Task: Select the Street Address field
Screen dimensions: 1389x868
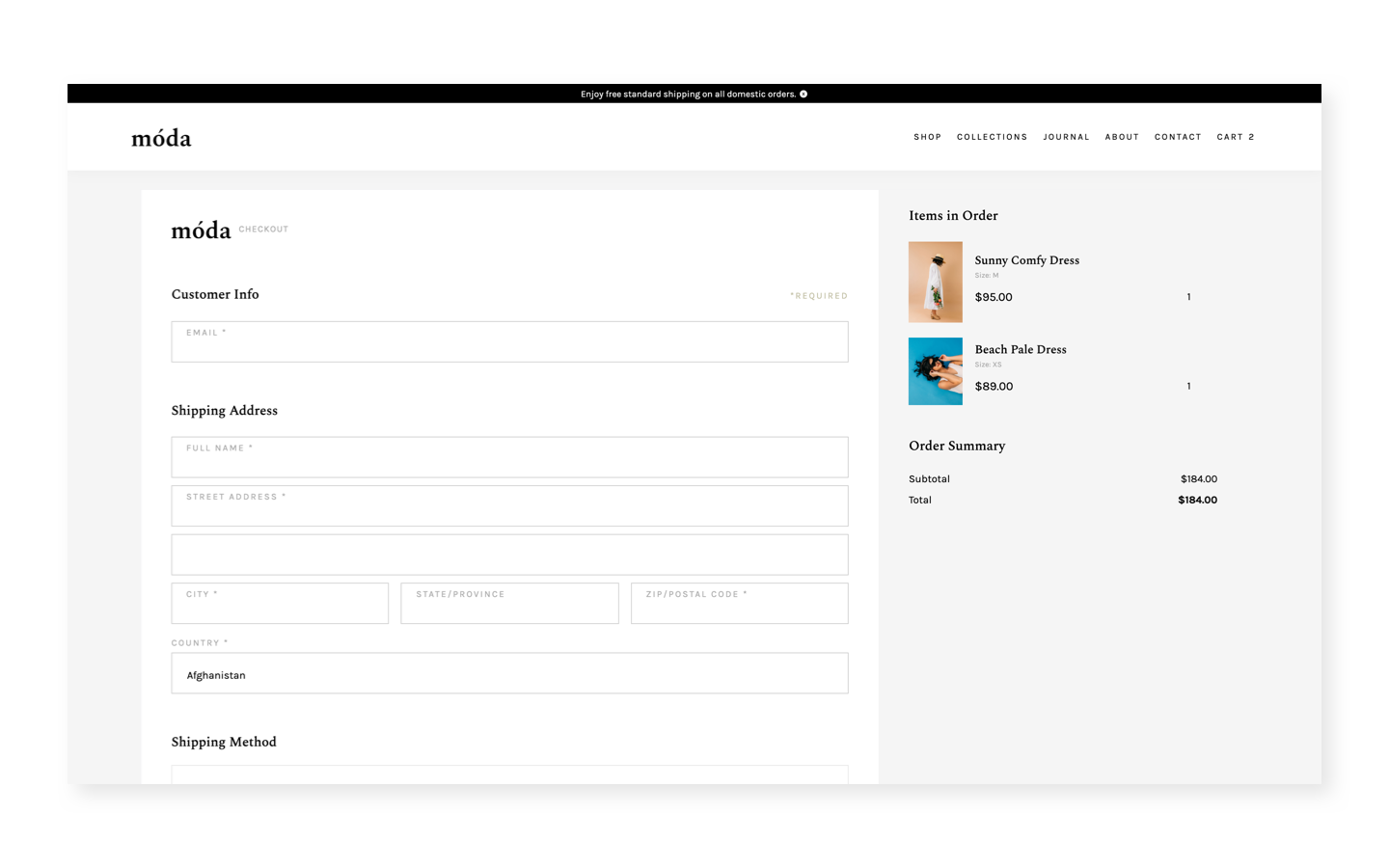Action: coord(509,505)
